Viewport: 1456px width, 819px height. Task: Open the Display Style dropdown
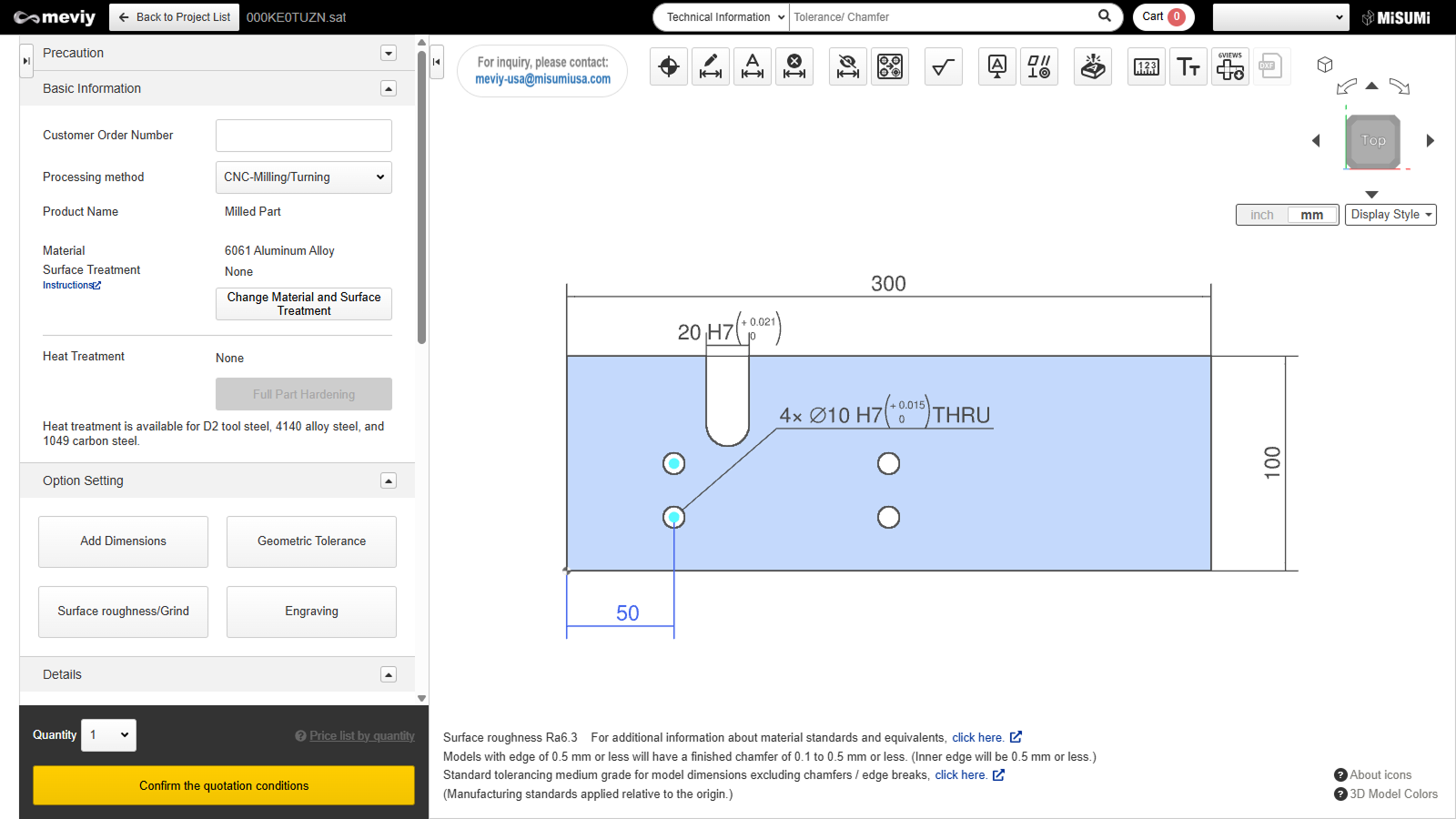click(x=1390, y=215)
